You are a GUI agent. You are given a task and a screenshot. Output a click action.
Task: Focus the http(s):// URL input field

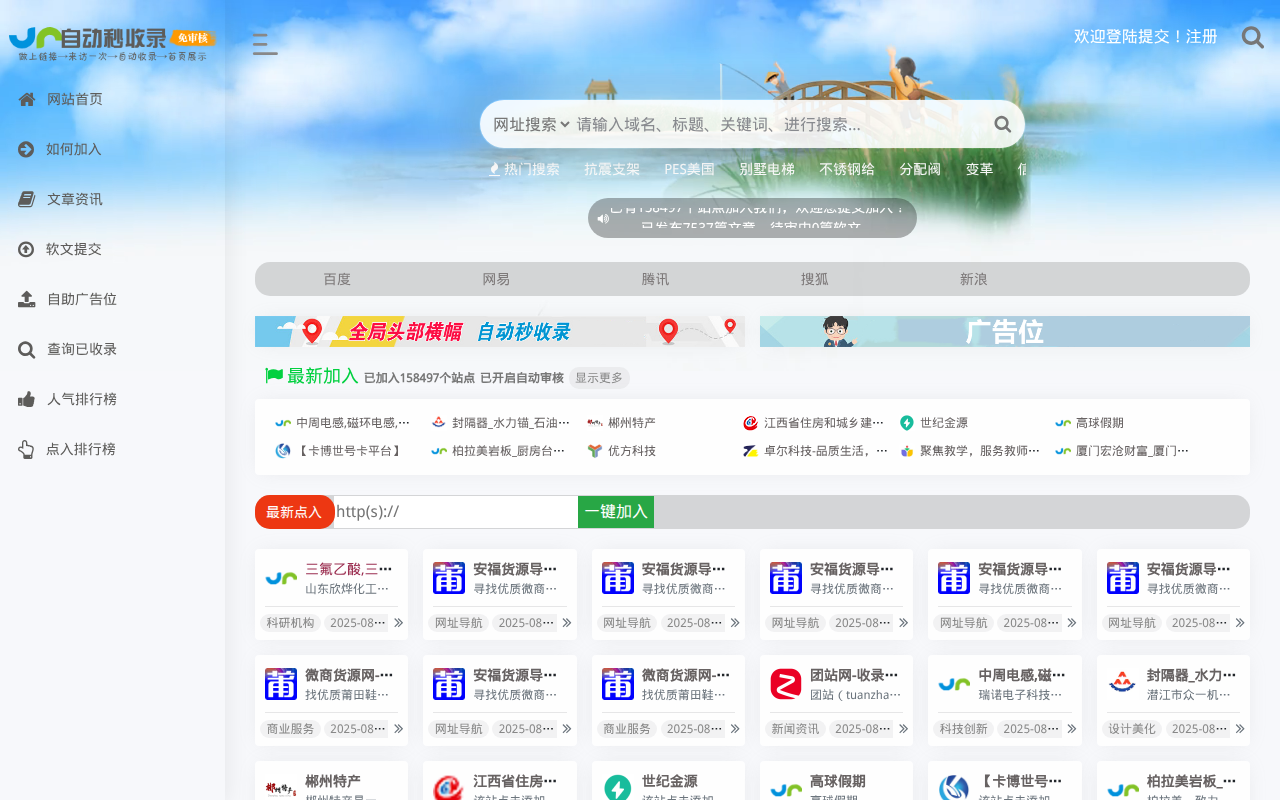(x=456, y=512)
